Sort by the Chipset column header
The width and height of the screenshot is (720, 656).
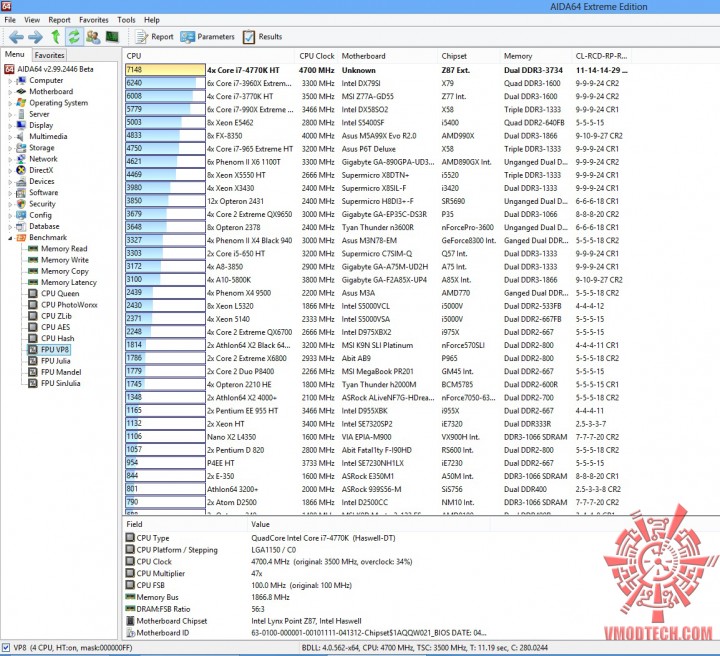(468, 56)
